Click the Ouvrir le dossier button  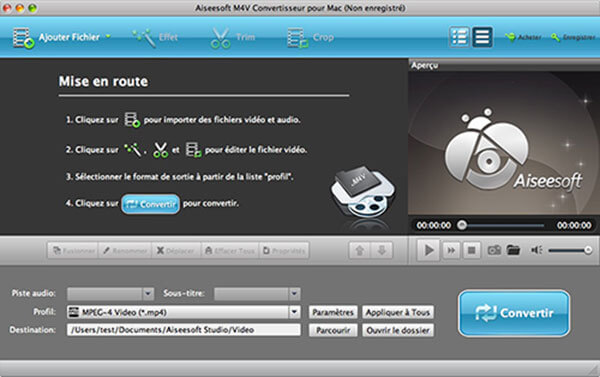click(398, 330)
